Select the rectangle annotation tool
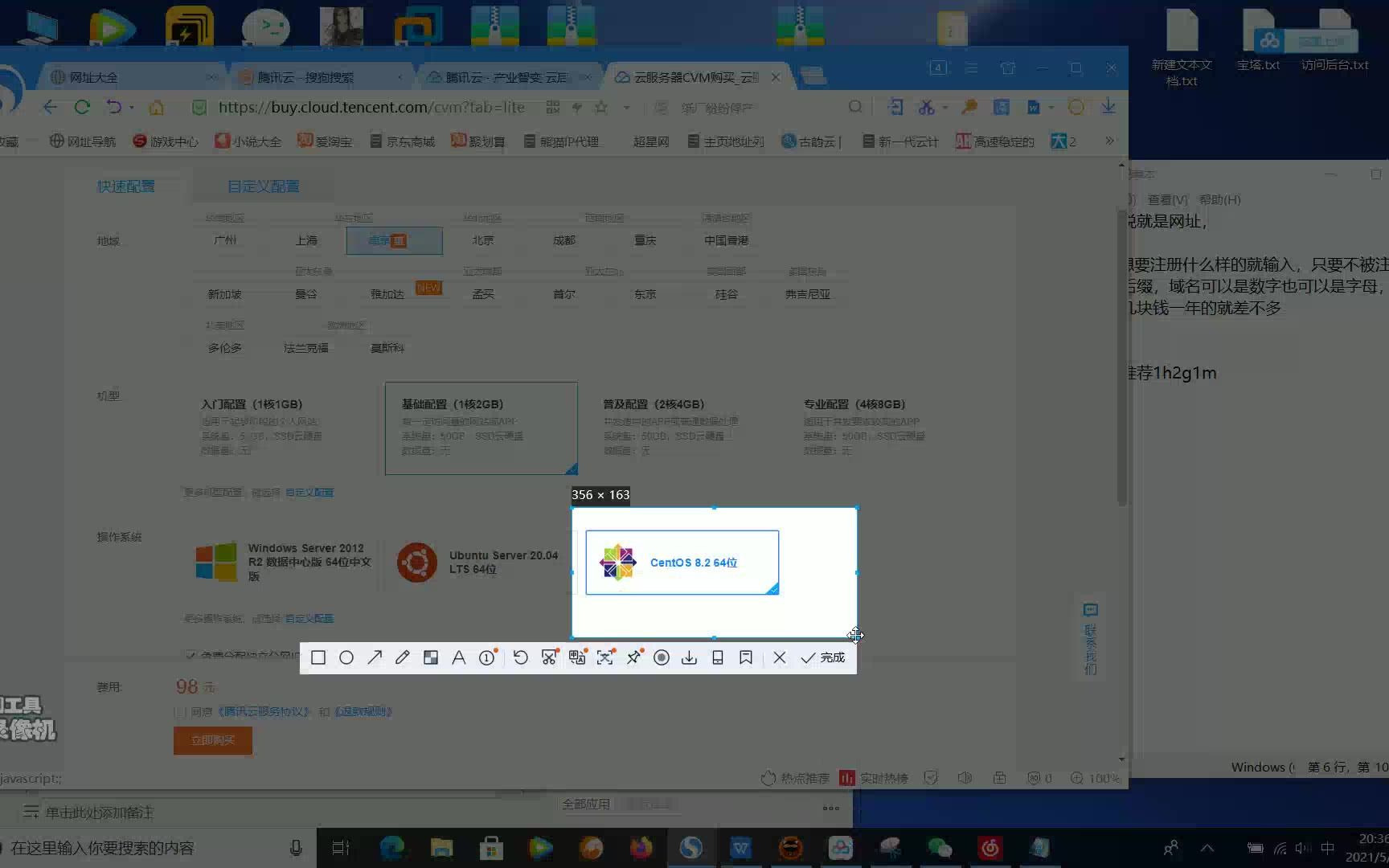Viewport: 1389px width, 868px height. pos(318,657)
